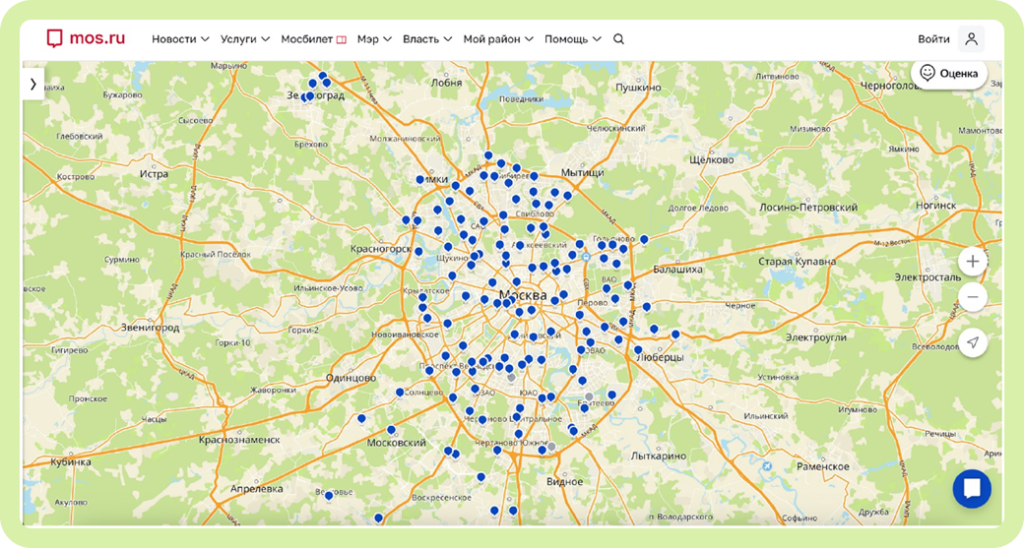Open the user profile avatar icon
Screen dimensions: 1024x548
coord(971,39)
